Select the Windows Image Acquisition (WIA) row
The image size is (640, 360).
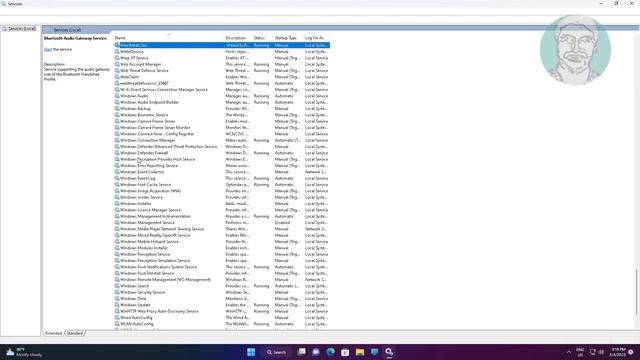pyautogui.click(x=222, y=191)
